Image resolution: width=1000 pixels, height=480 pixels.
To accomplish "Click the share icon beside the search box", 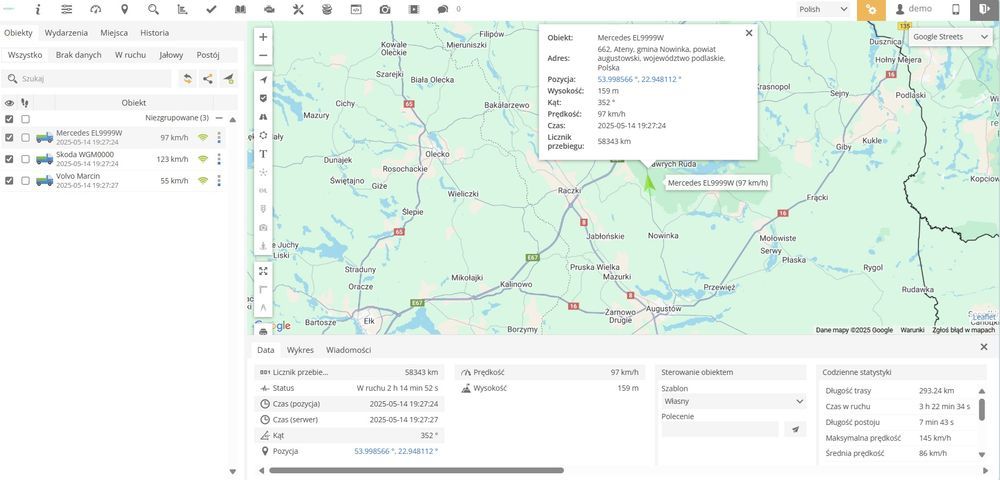I will pos(208,79).
